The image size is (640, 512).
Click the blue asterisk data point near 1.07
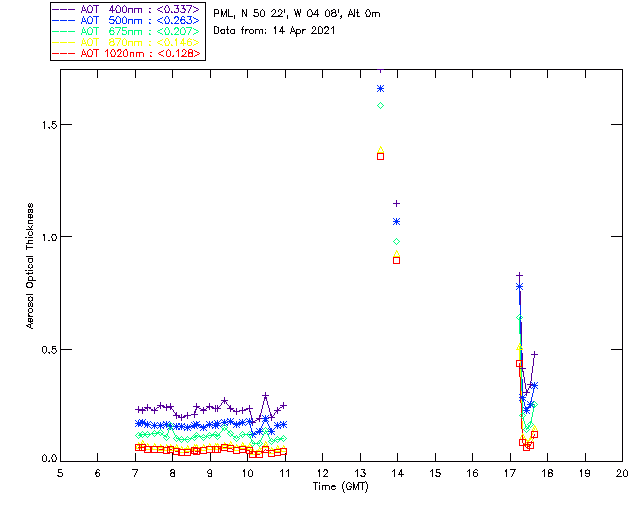coord(396,222)
